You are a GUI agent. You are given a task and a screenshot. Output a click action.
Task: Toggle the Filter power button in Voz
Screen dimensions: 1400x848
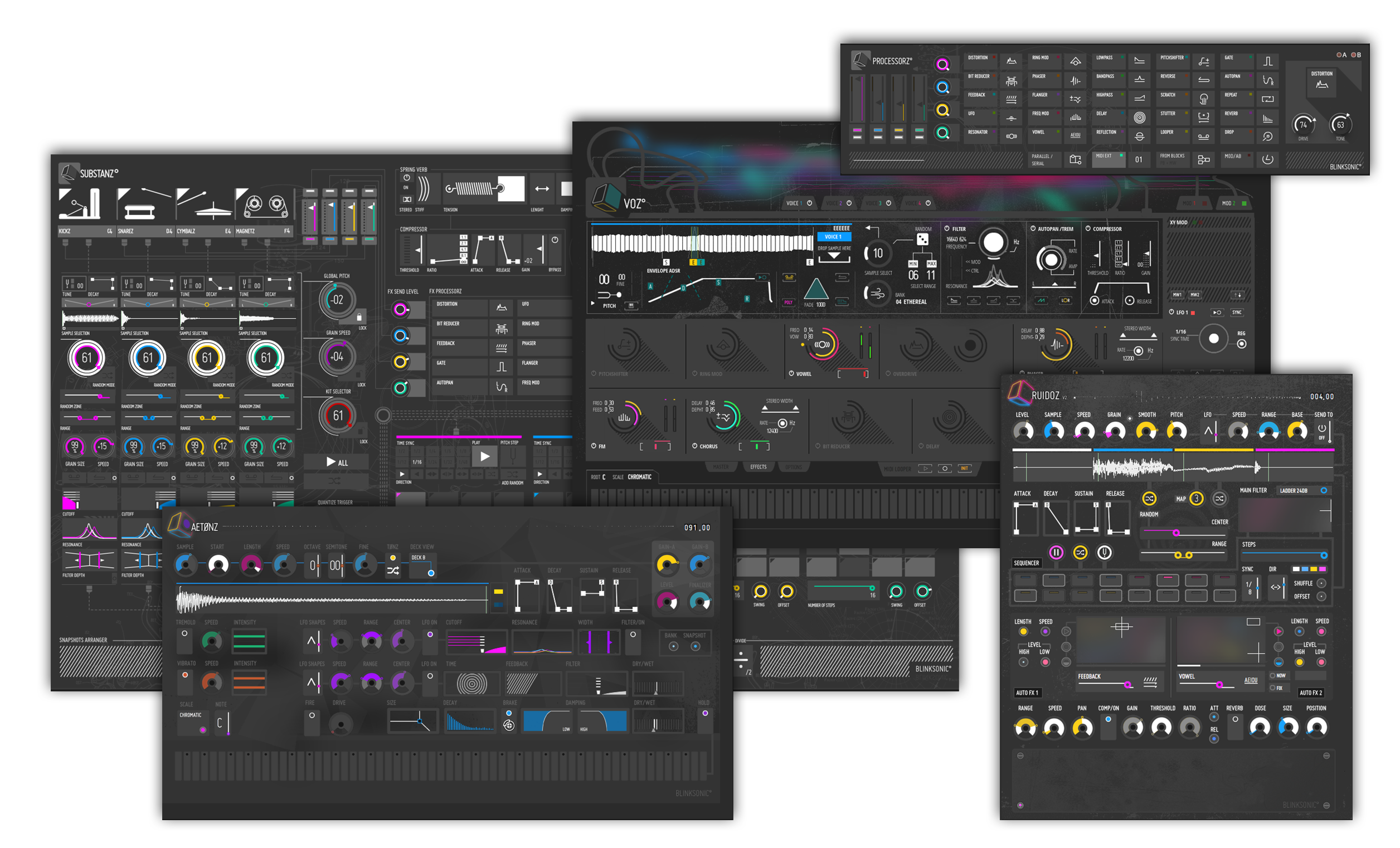tap(947, 228)
